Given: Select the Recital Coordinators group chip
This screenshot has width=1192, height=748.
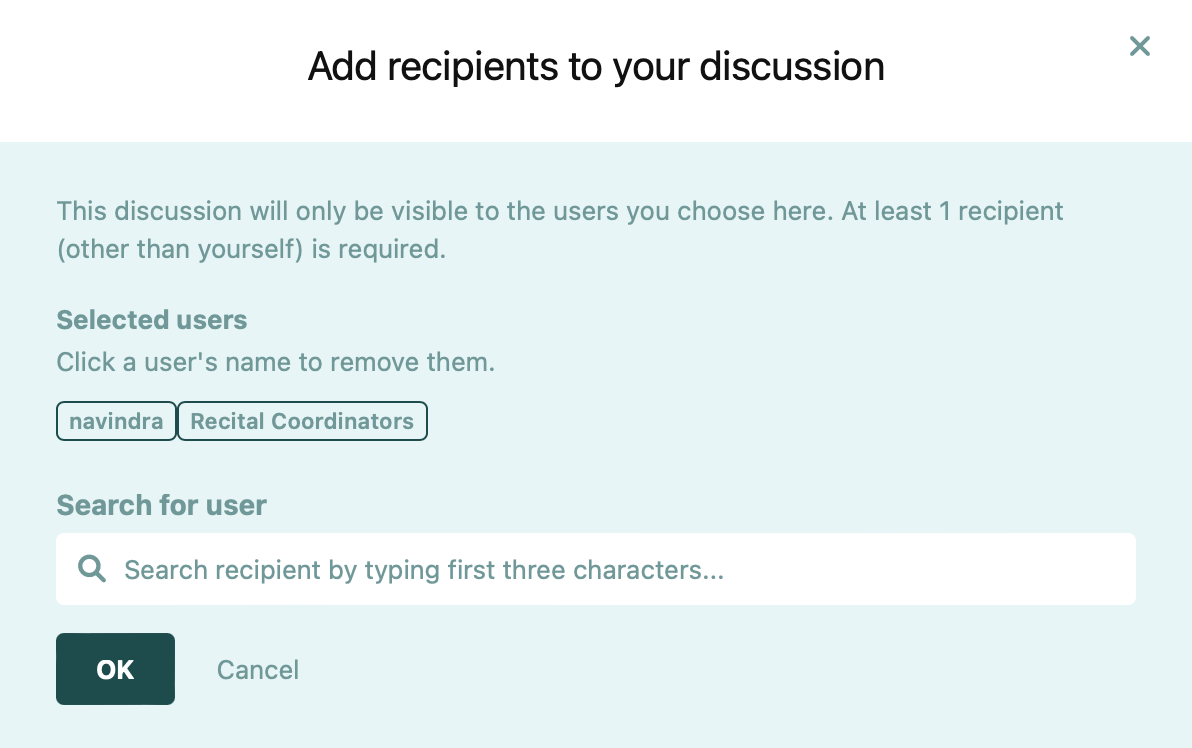Looking at the screenshot, I should [302, 421].
